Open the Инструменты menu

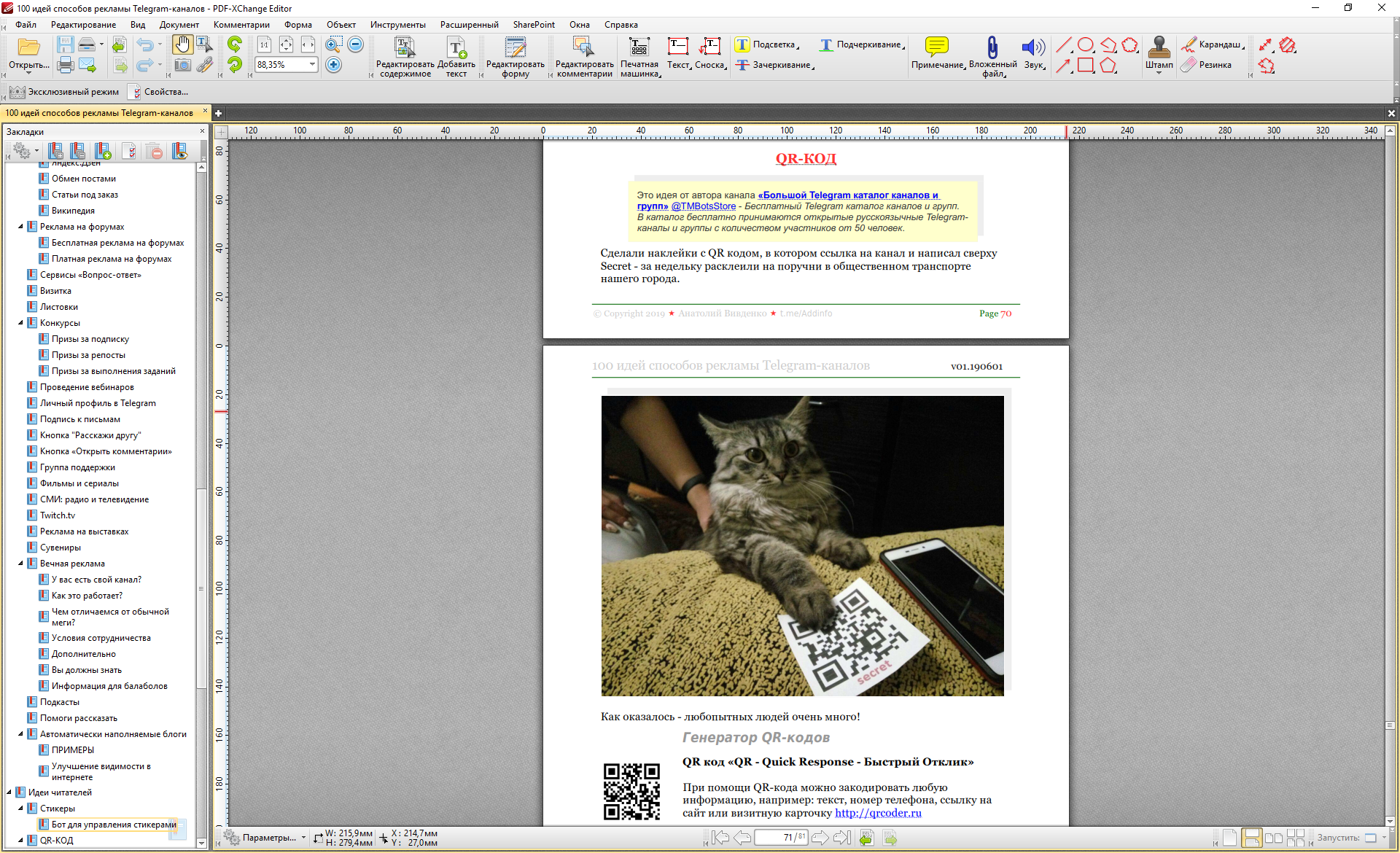pyautogui.click(x=397, y=25)
